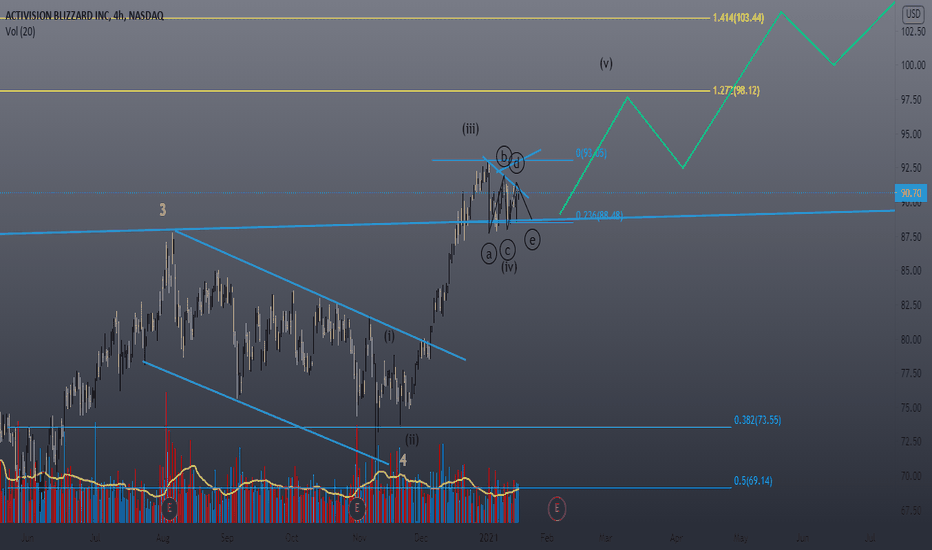Select the 0.382(73.55) retracement label
Image resolution: width=932 pixels, height=550 pixels.
(x=757, y=420)
